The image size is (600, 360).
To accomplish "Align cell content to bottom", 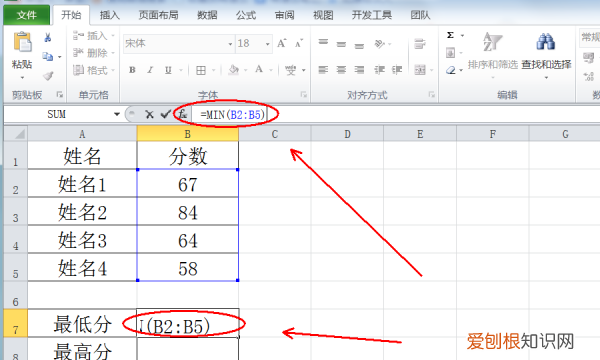I will click(x=359, y=46).
